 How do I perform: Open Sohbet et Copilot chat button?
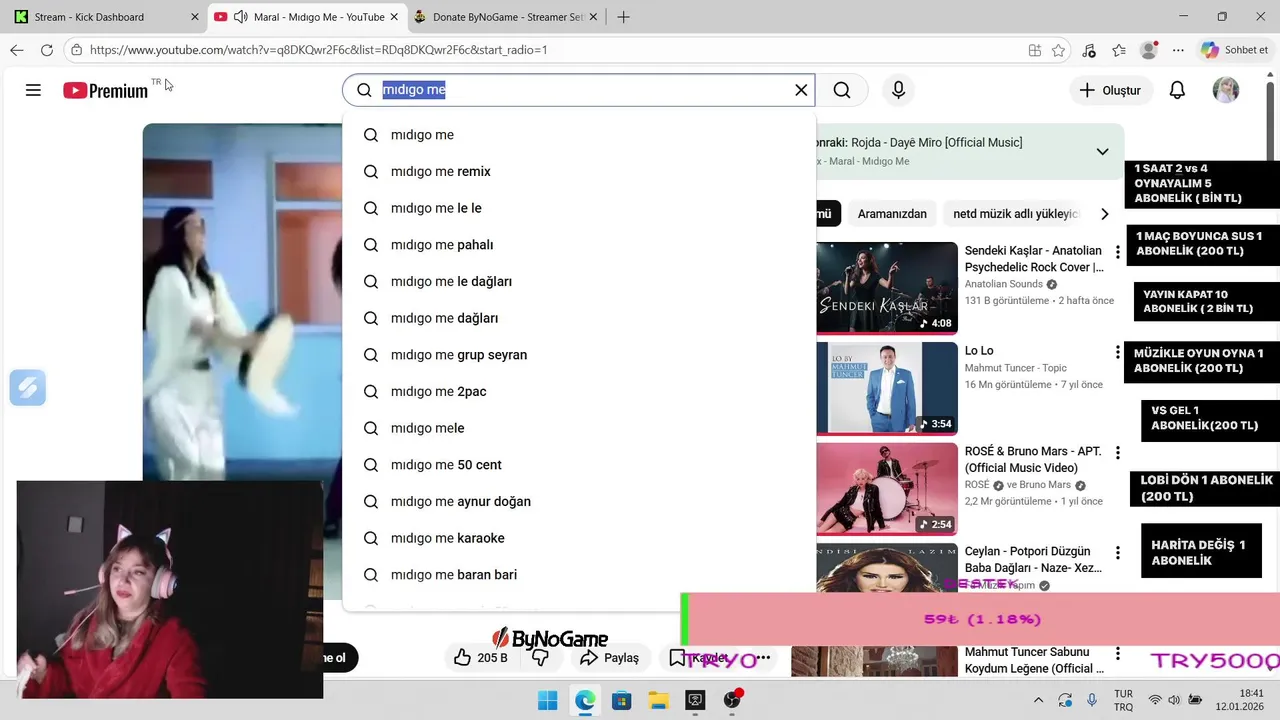1234,50
